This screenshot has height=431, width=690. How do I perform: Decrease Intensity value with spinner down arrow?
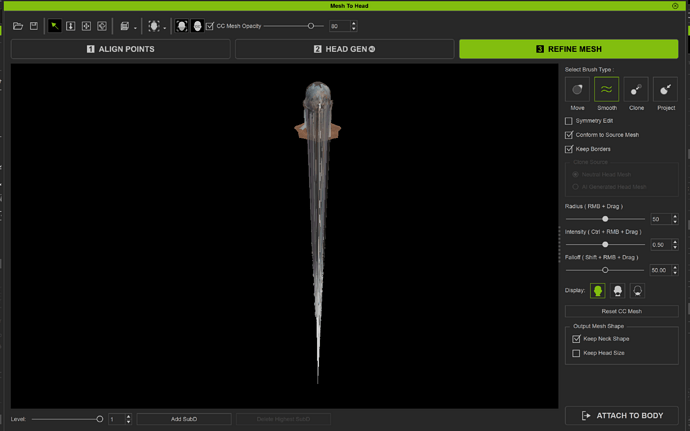tap(675, 247)
